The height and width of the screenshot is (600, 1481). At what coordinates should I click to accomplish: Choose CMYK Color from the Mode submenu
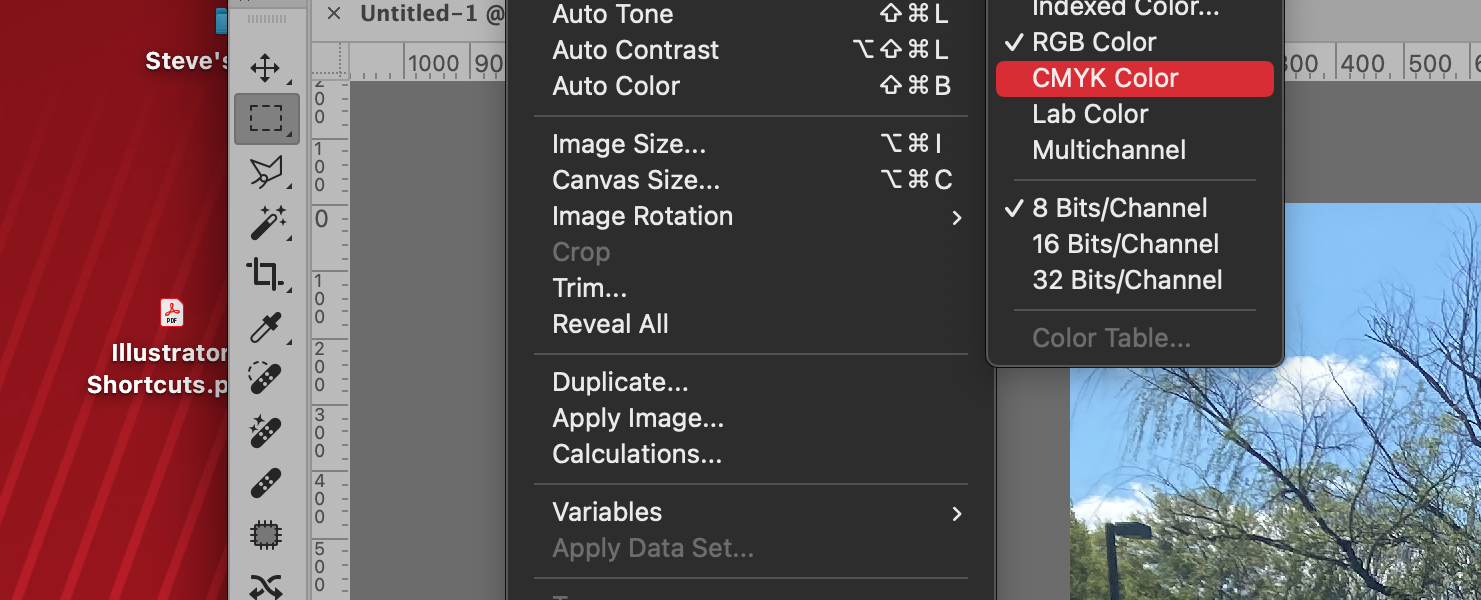(1105, 77)
